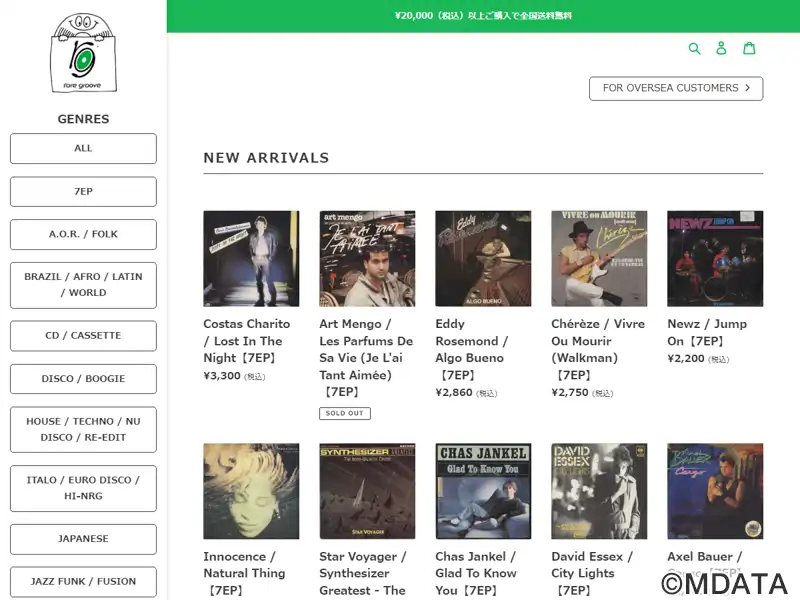Open JAZZ FUNK / FUSION genre
The height and width of the screenshot is (600, 800).
click(83, 582)
